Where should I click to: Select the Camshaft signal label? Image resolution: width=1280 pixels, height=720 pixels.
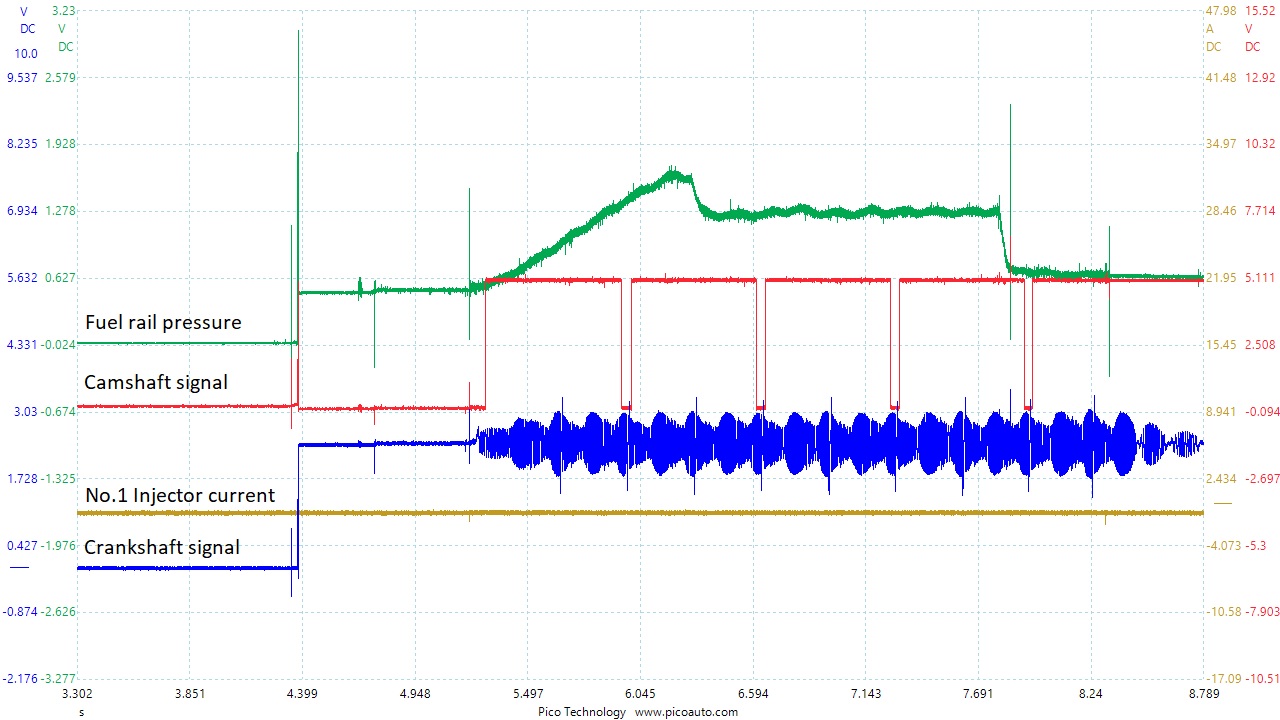click(157, 382)
